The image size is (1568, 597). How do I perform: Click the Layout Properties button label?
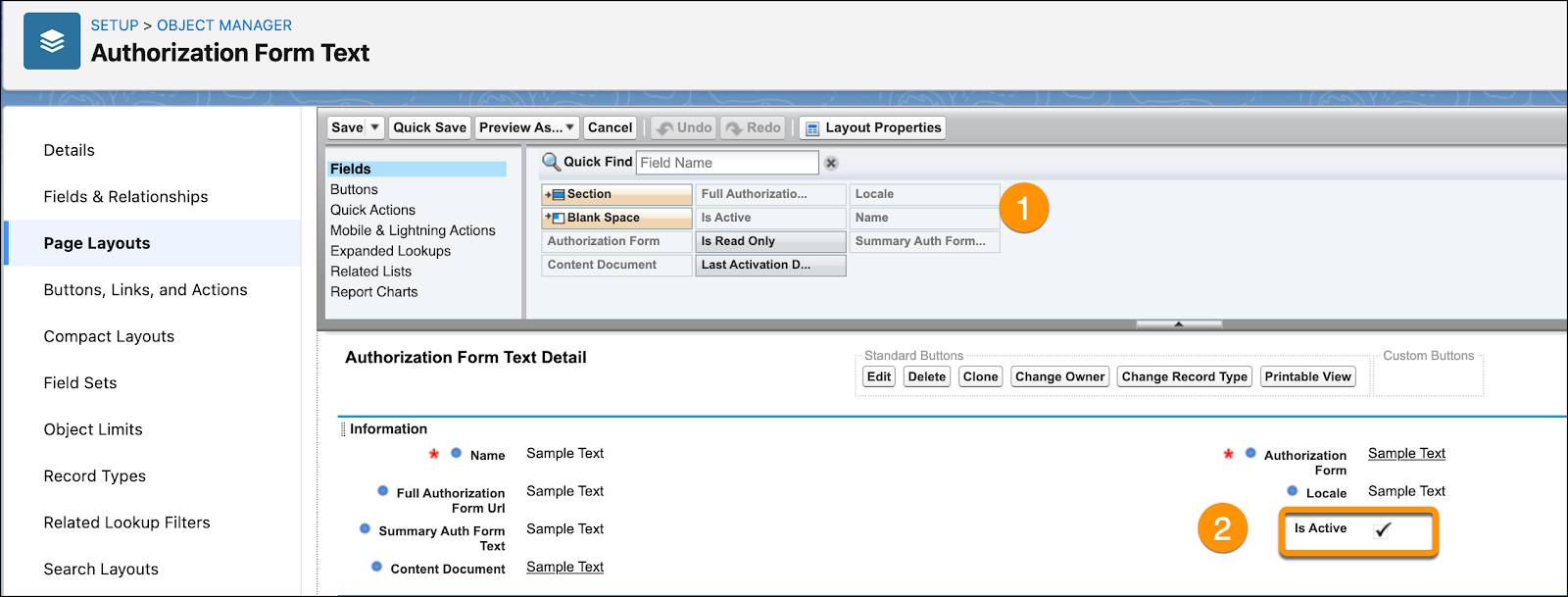pyautogui.click(x=883, y=127)
